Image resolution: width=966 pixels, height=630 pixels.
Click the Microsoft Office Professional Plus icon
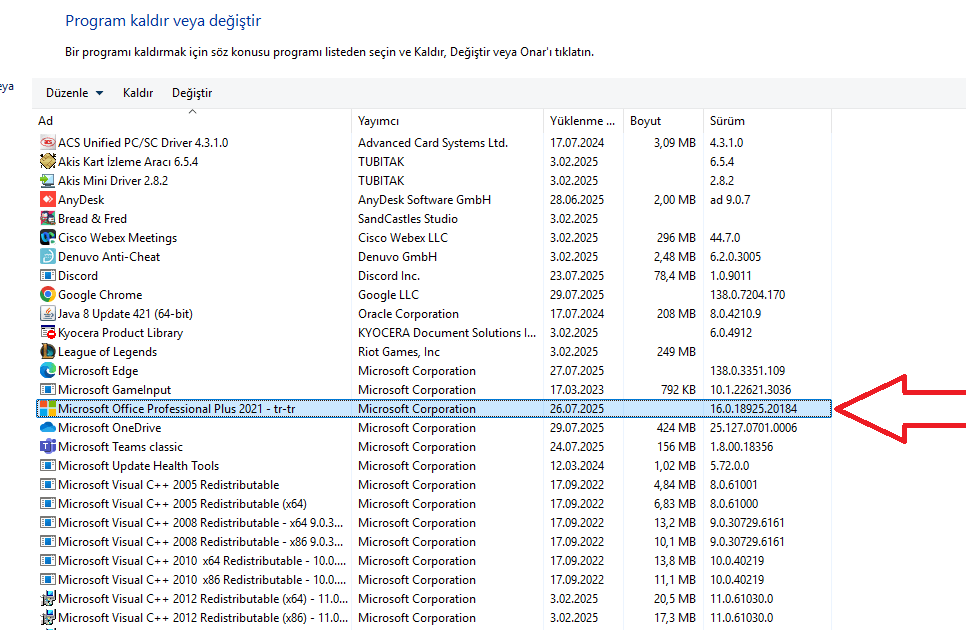47,408
